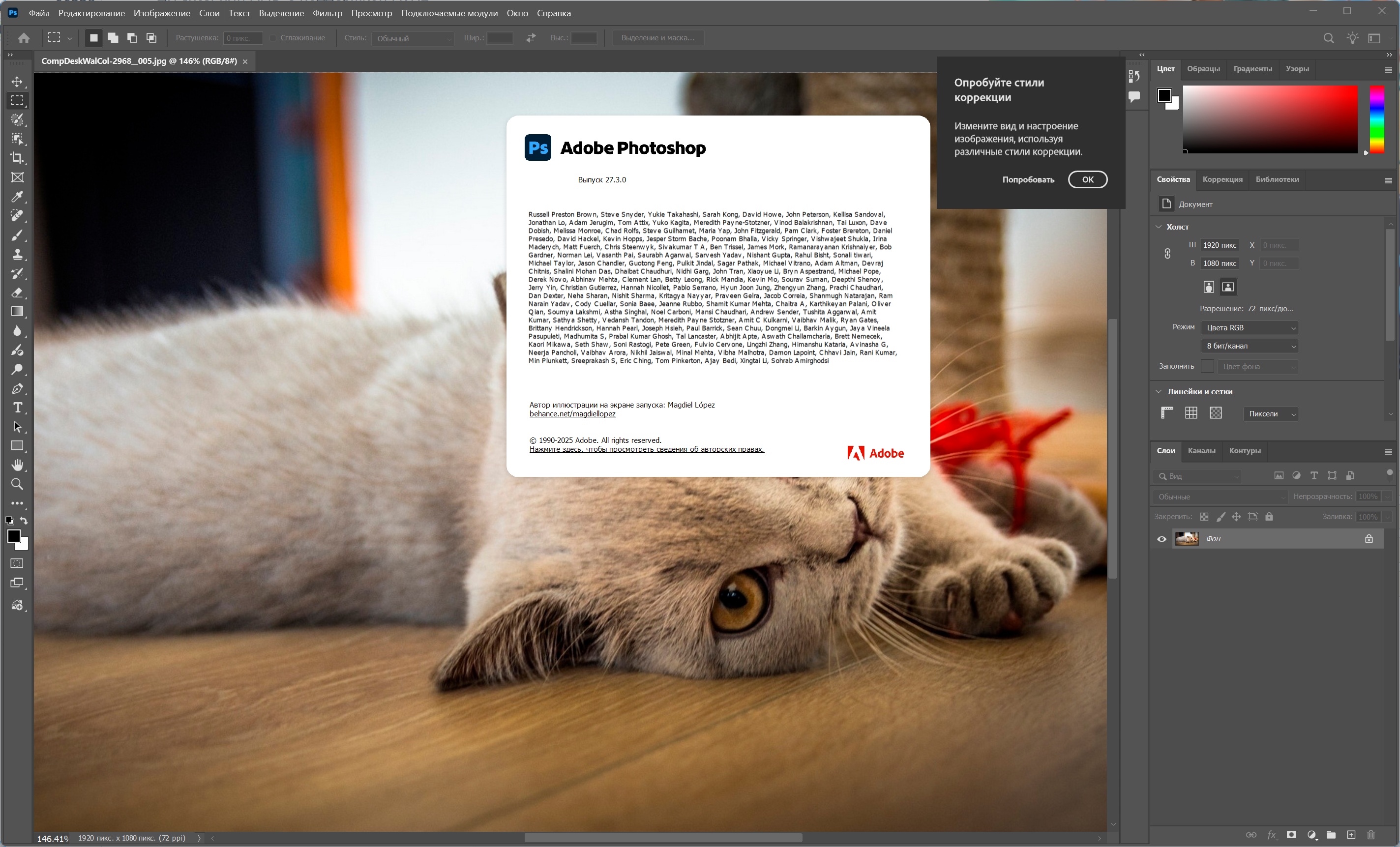Select the Eyedropper tool
This screenshot has height=847, width=1400.
(x=17, y=197)
